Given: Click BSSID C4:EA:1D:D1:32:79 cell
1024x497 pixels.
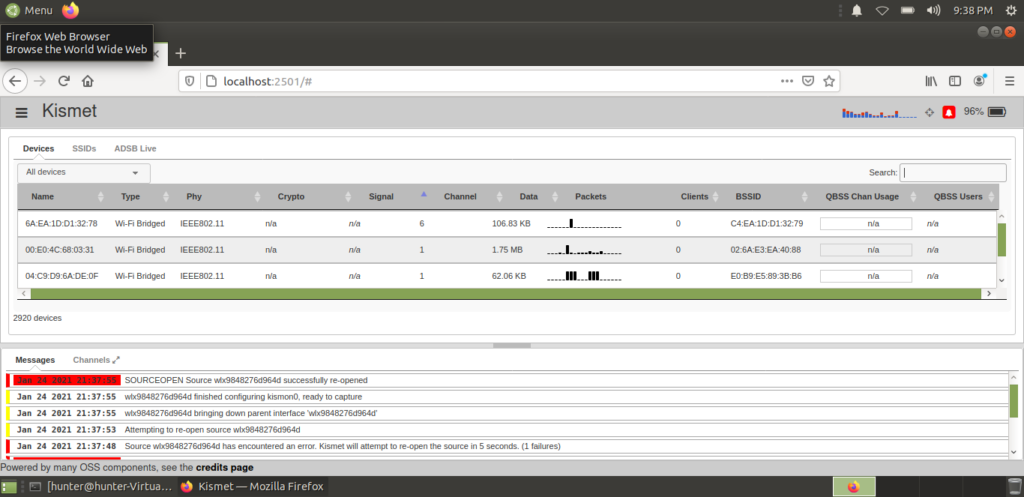Looking at the screenshot, I should [767, 223].
